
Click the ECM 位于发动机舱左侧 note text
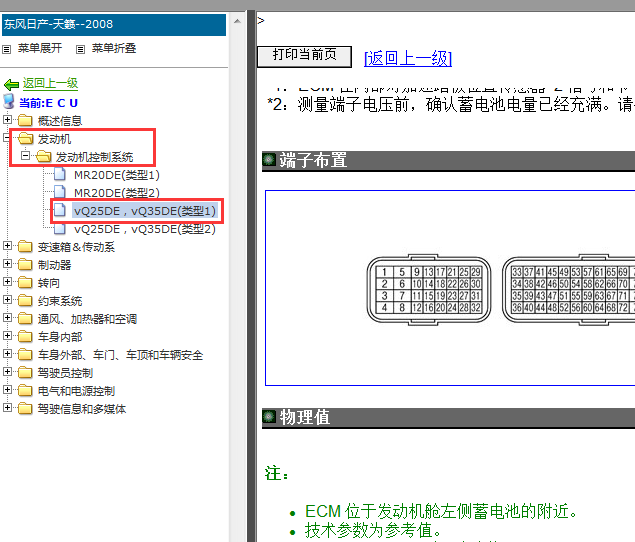pyautogui.click(x=441, y=512)
